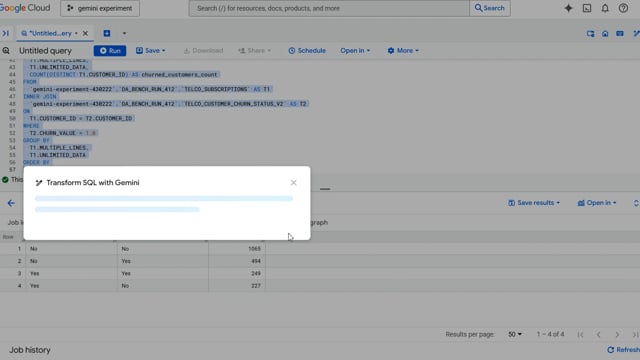Click the results pane resize handle bar
Image resolution: width=640 pixels, height=360 pixels.
[325, 189]
